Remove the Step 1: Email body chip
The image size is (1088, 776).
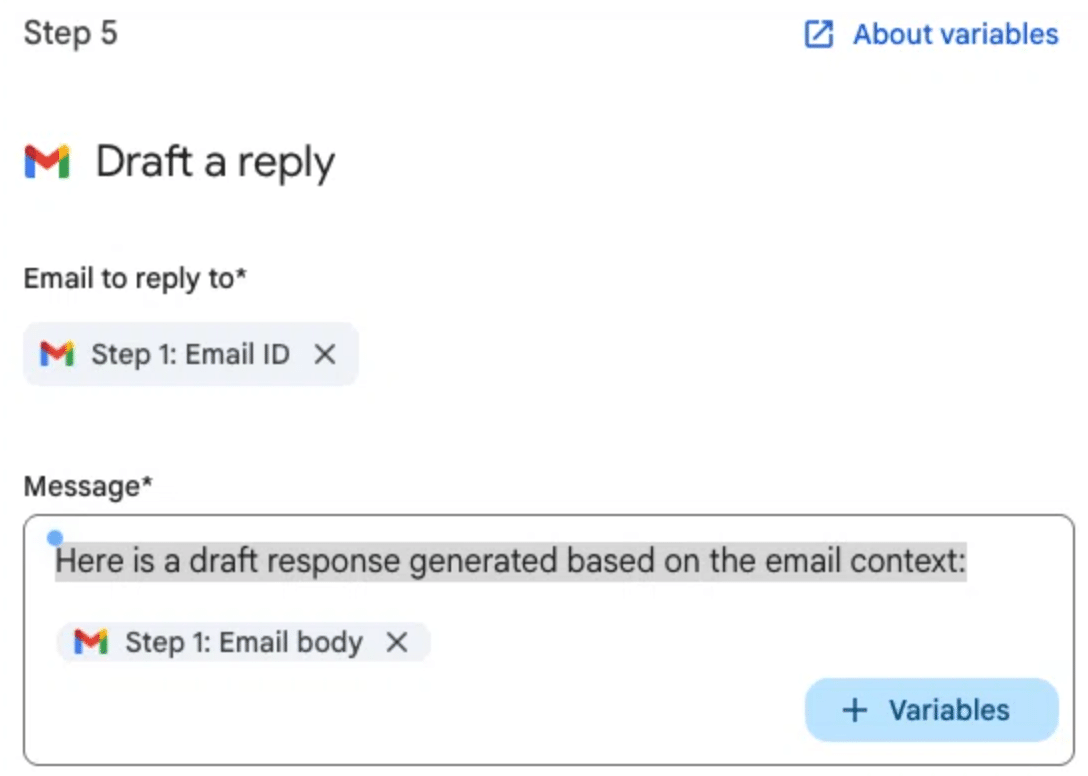[x=397, y=642]
